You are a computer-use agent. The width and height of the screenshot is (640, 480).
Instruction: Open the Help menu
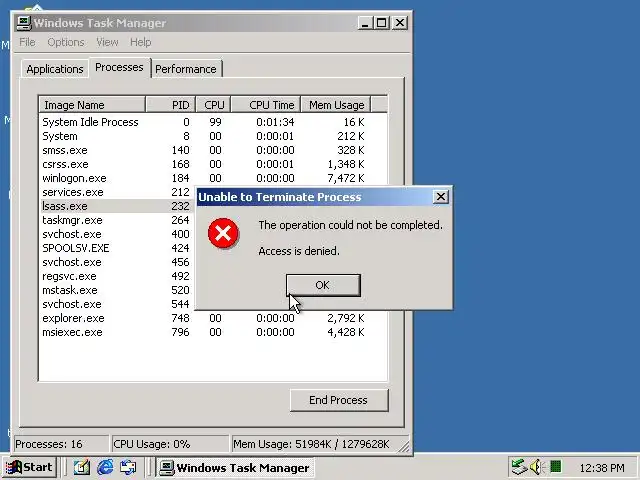pyautogui.click(x=140, y=42)
